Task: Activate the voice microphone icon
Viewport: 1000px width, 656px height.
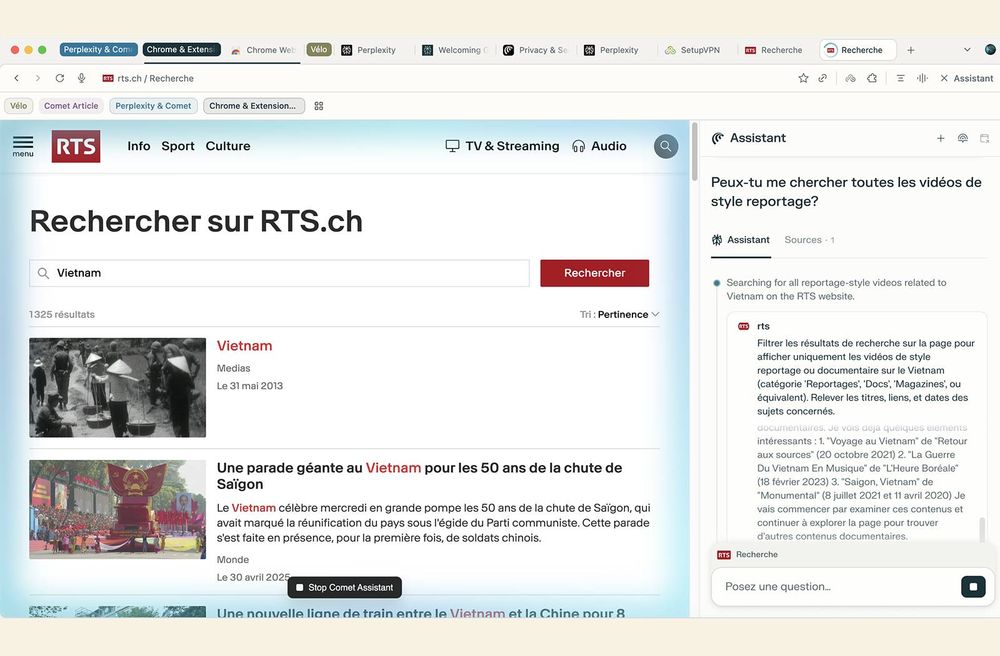Action: [x=82, y=78]
